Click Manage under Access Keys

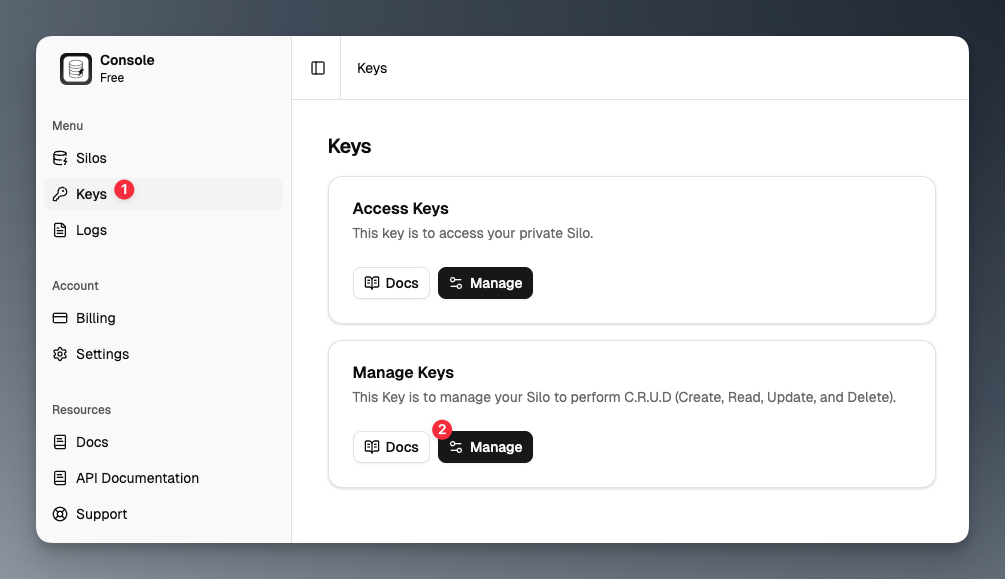[485, 283]
